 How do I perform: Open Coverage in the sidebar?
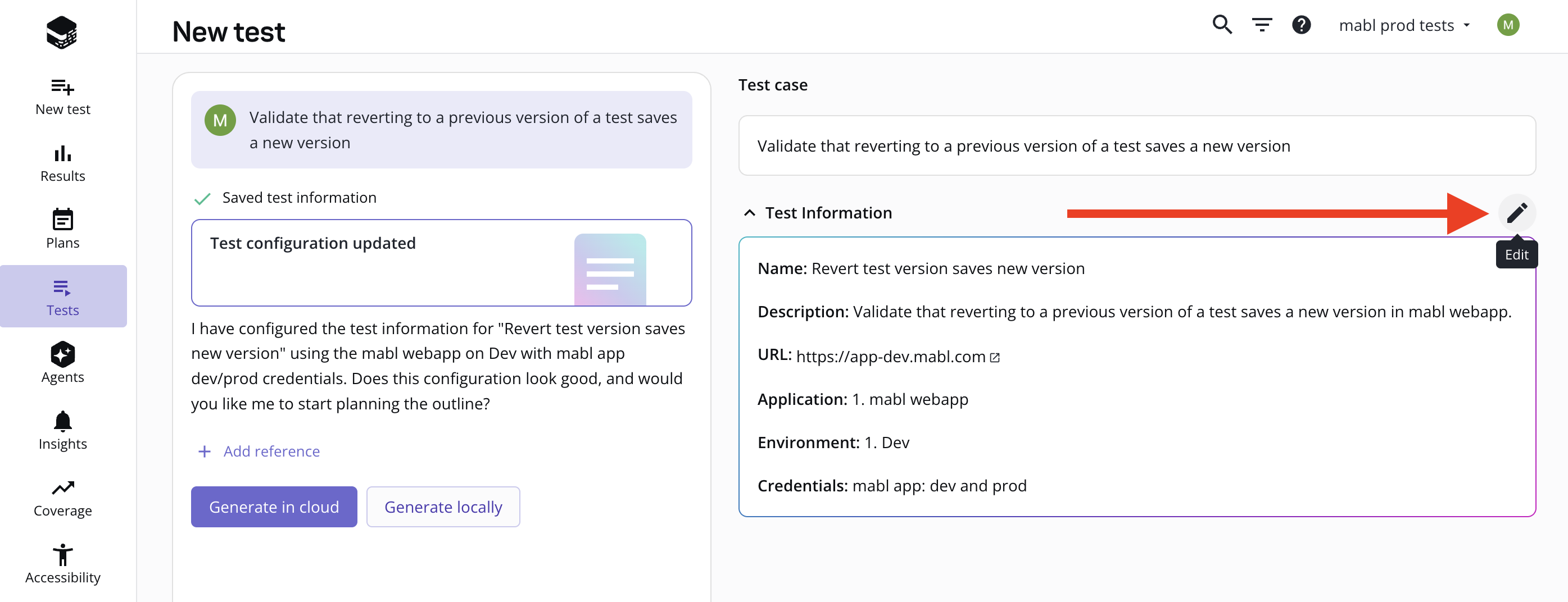click(63, 498)
